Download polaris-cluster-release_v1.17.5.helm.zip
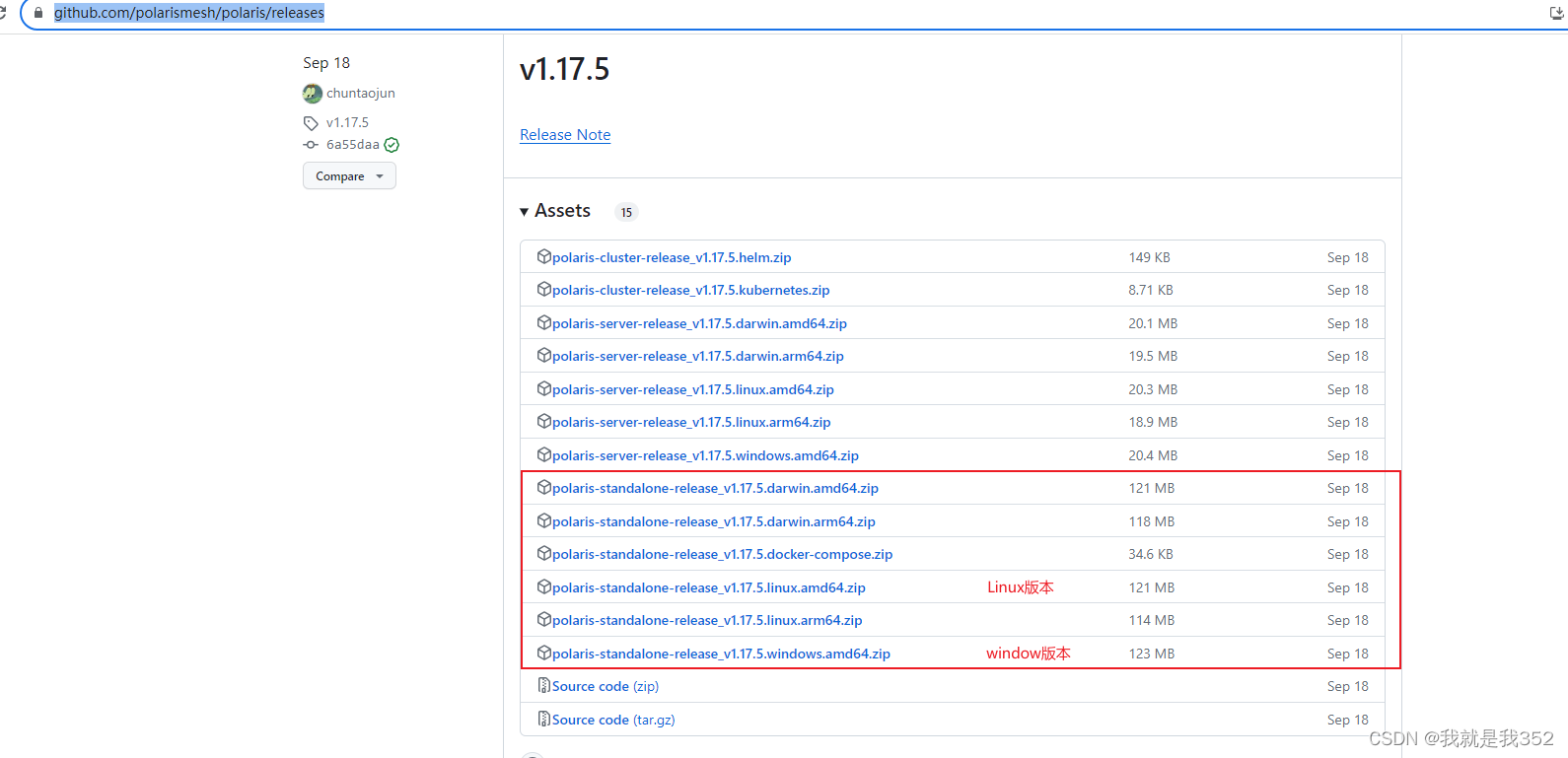The width and height of the screenshot is (1568, 758). [672, 257]
